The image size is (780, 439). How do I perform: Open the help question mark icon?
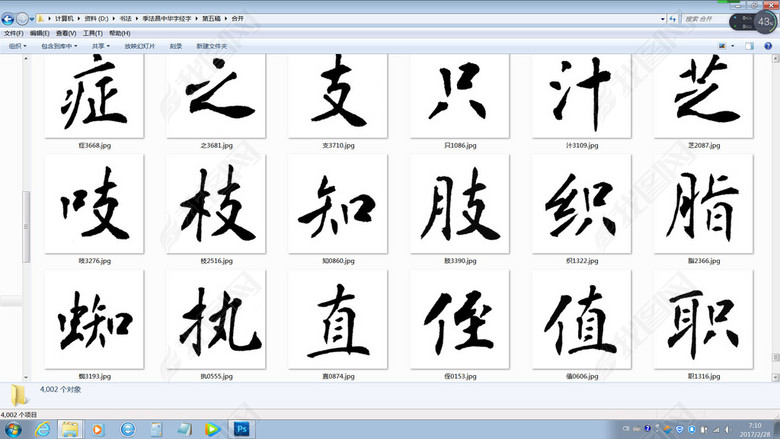pyautogui.click(x=768, y=46)
